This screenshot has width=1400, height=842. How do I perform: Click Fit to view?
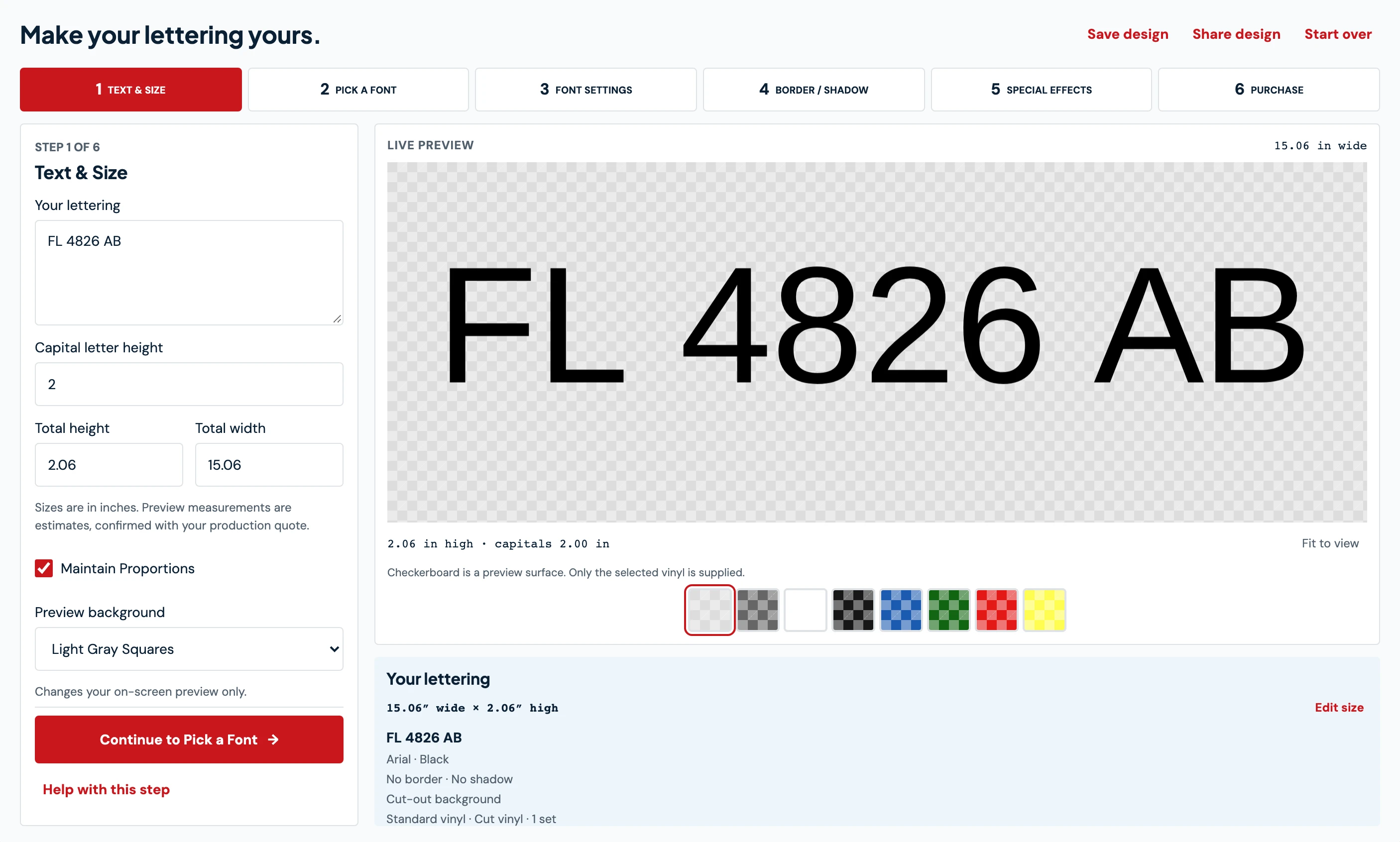click(x=1330, y=543)
